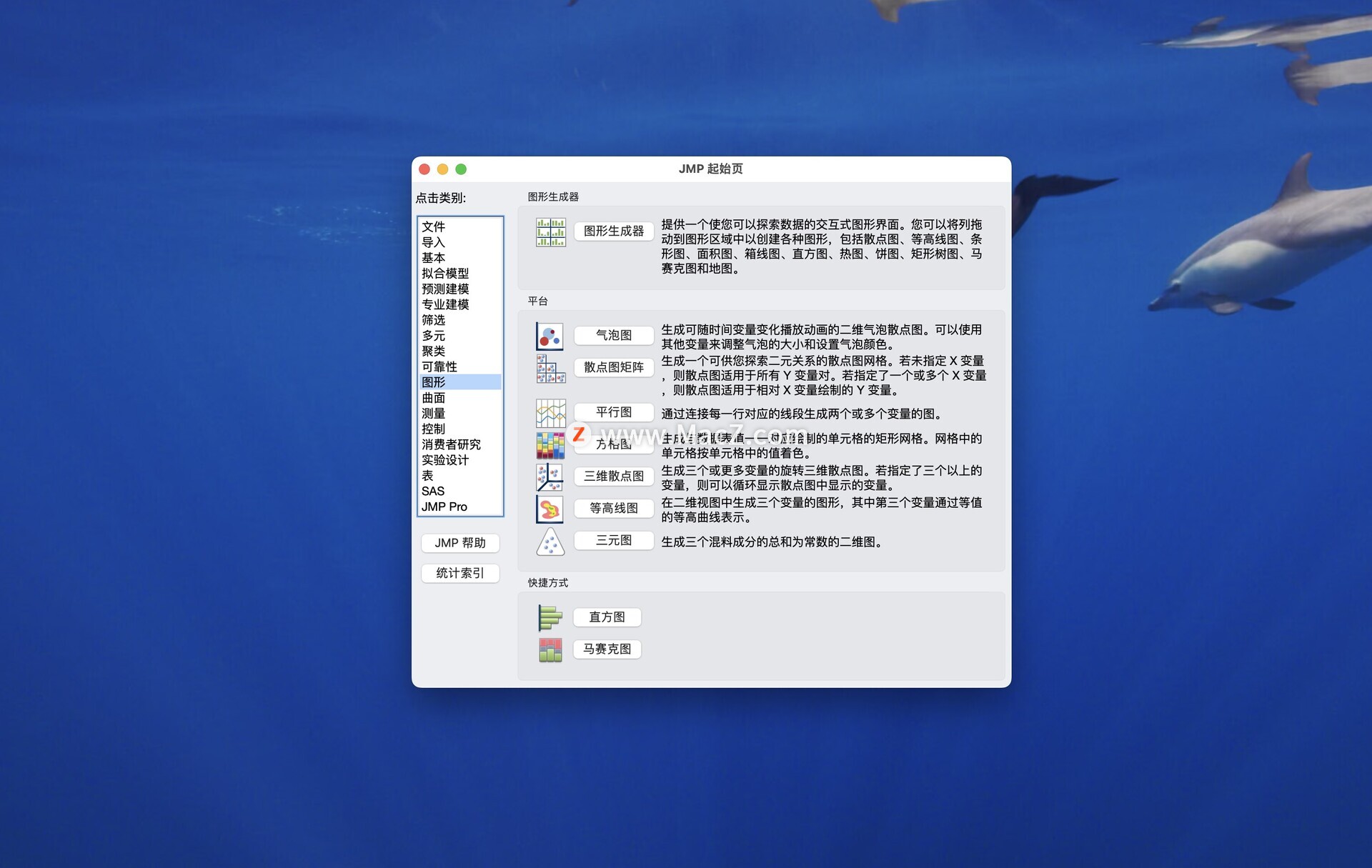
Task: Select 筛选 category
Action: (460, 320)
